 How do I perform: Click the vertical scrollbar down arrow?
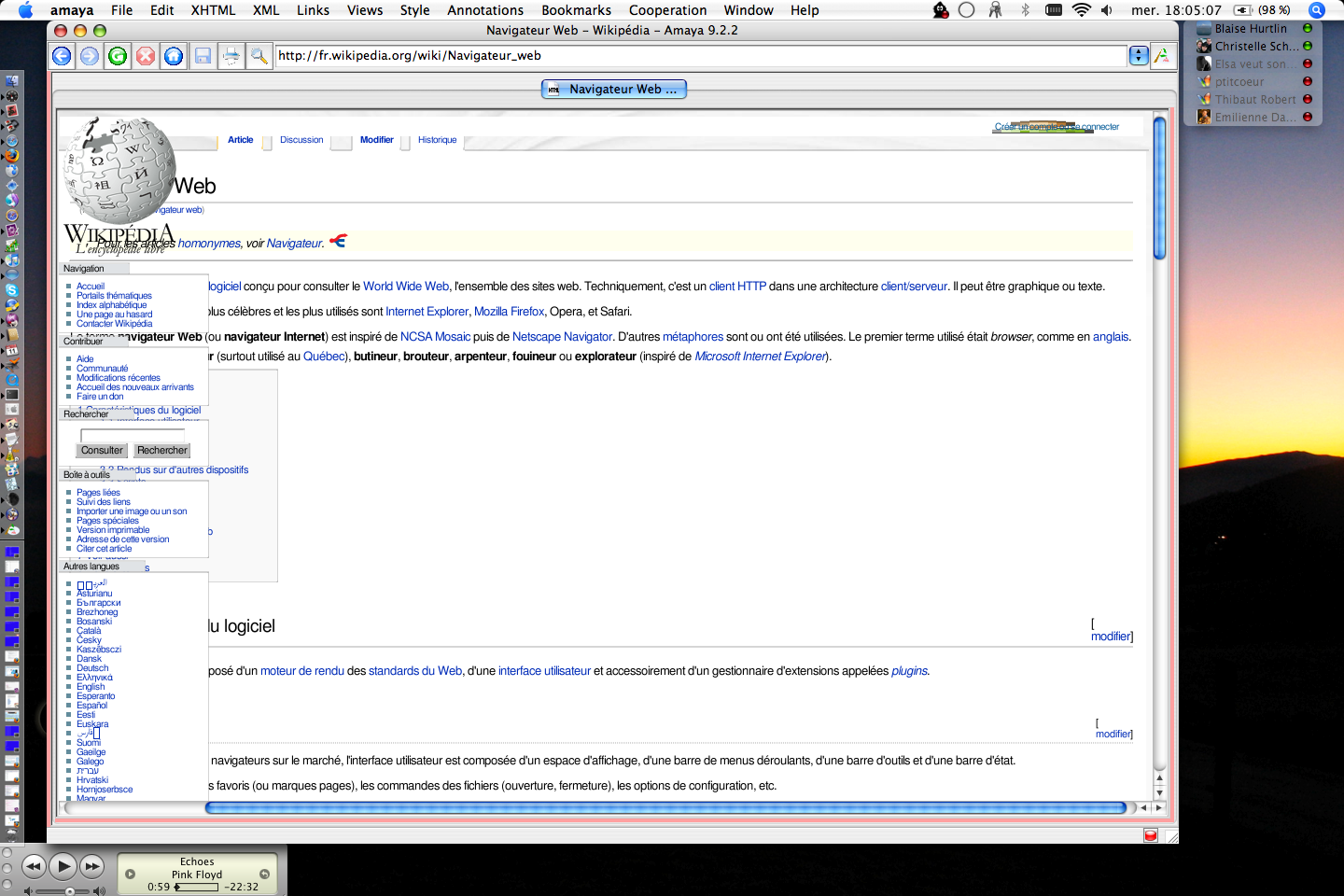[1160, 792]
